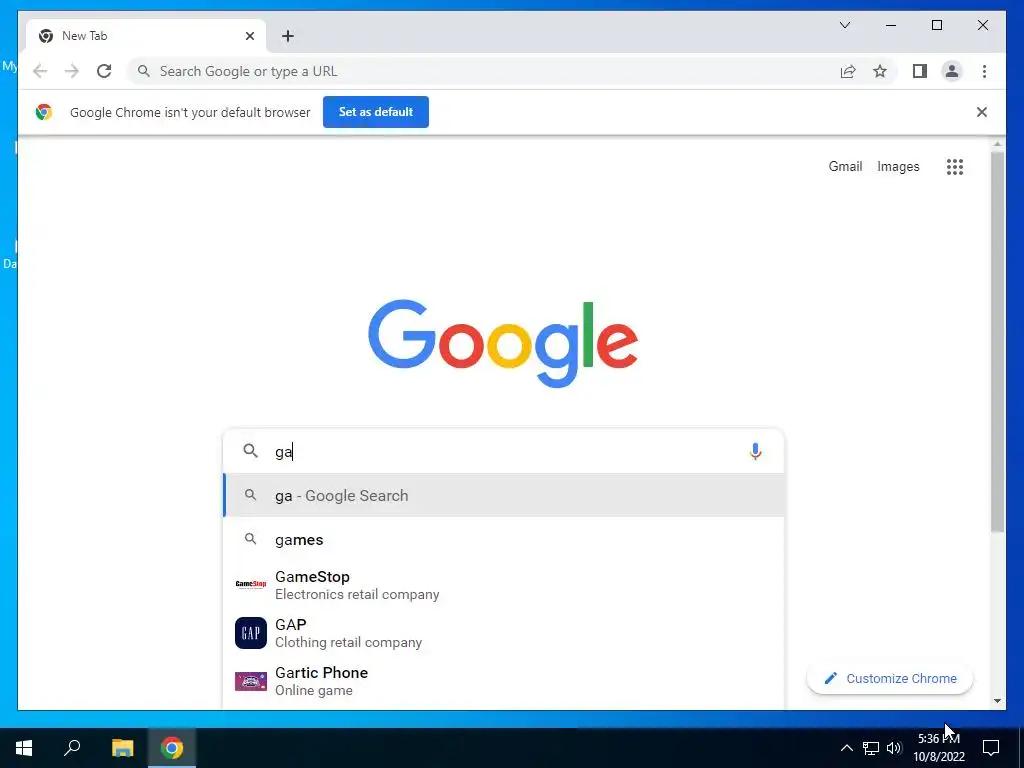The image size is (1024, 768).
Task: Open the tab search chevron
Action: [845, 25]
